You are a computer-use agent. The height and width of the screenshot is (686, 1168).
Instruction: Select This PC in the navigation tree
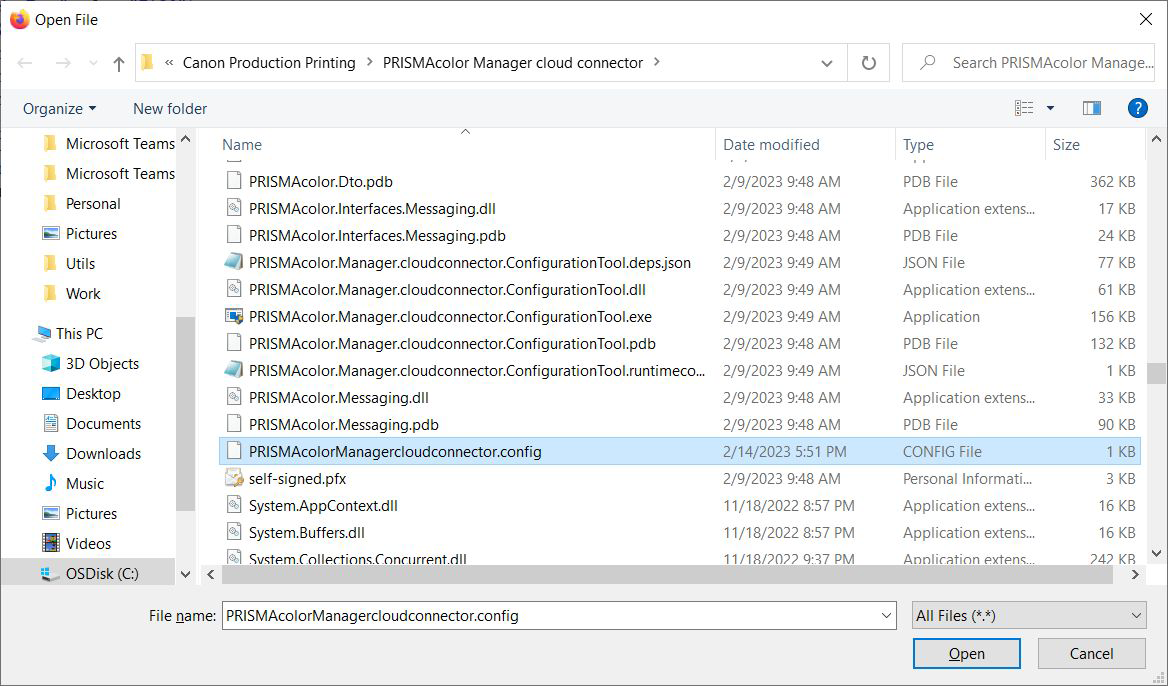click(79, 334)
